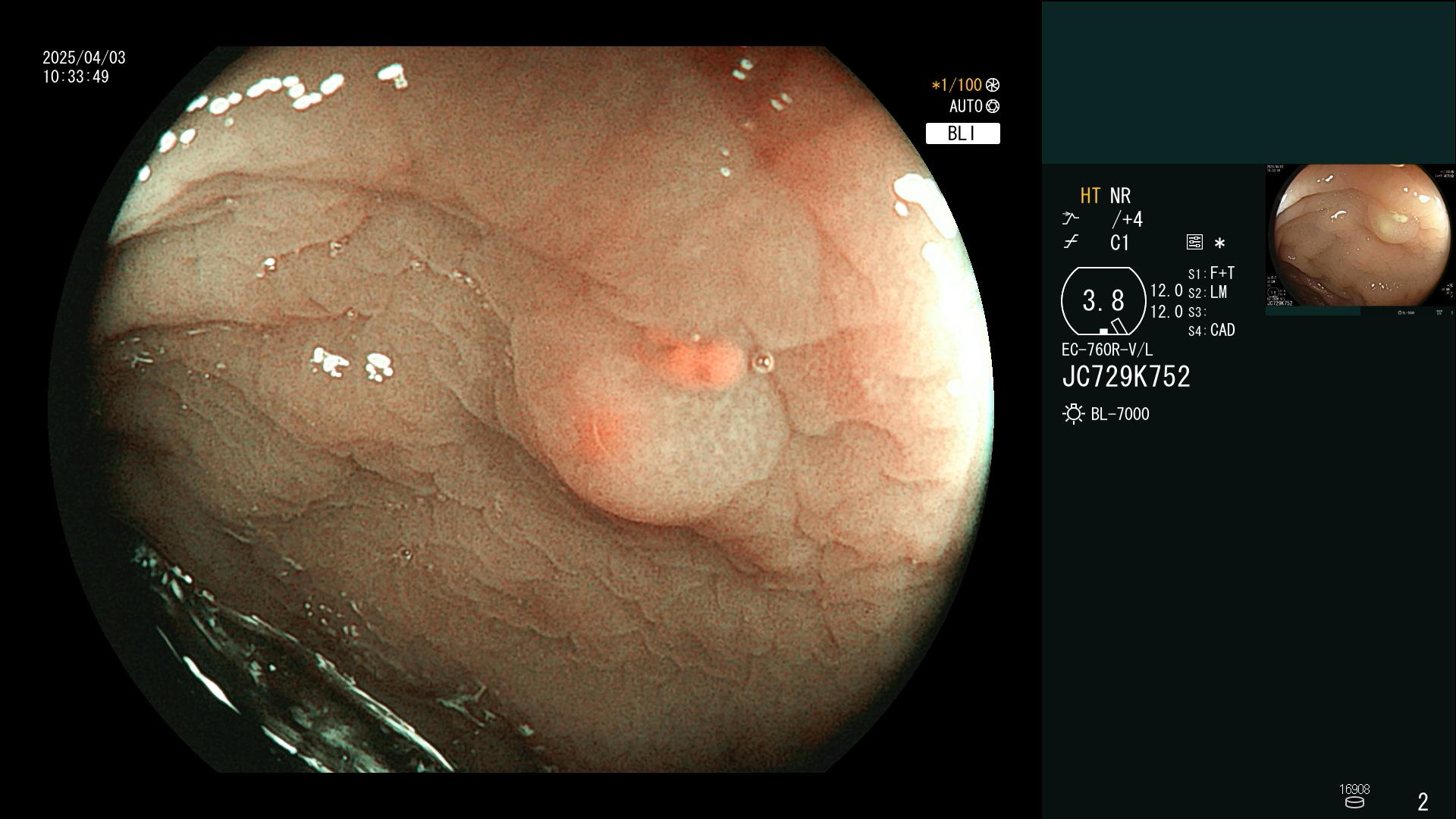The image size is (1456, 819).
Task: Click the date 2025/04/03
Action: coord(84,58)
